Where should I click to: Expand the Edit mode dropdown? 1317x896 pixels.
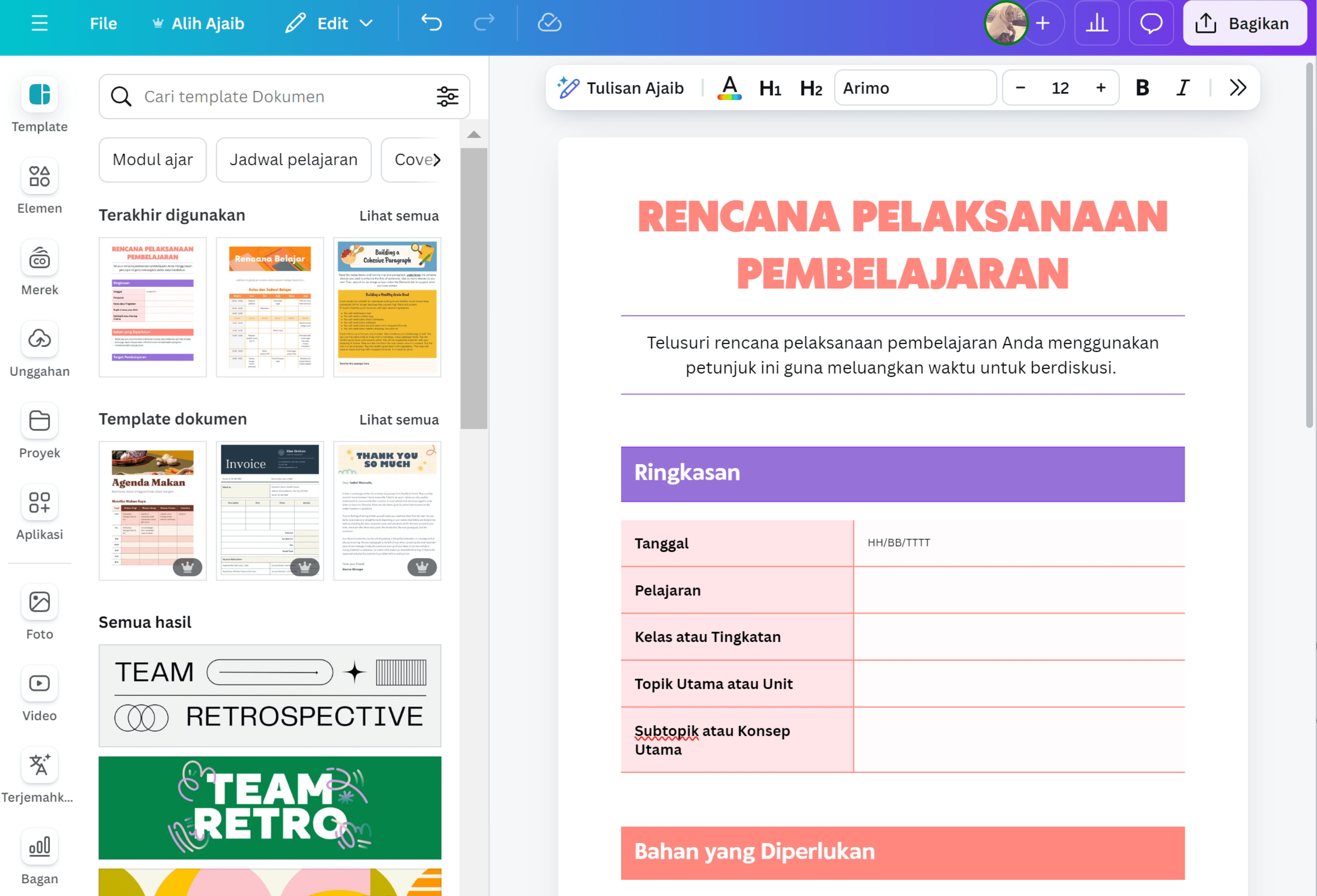[329, 23]
